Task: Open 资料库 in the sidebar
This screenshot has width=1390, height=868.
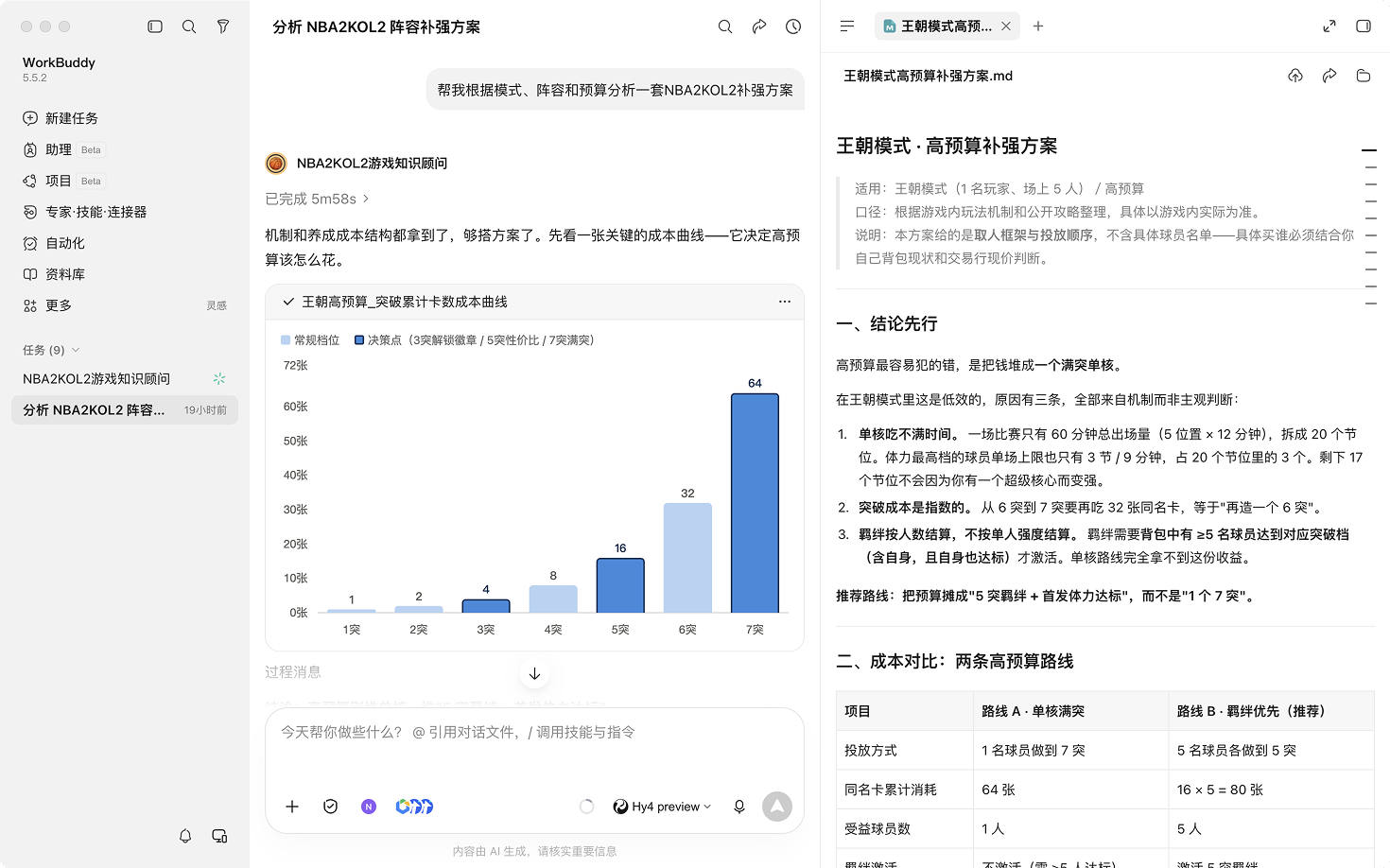Action: (125, 274)
